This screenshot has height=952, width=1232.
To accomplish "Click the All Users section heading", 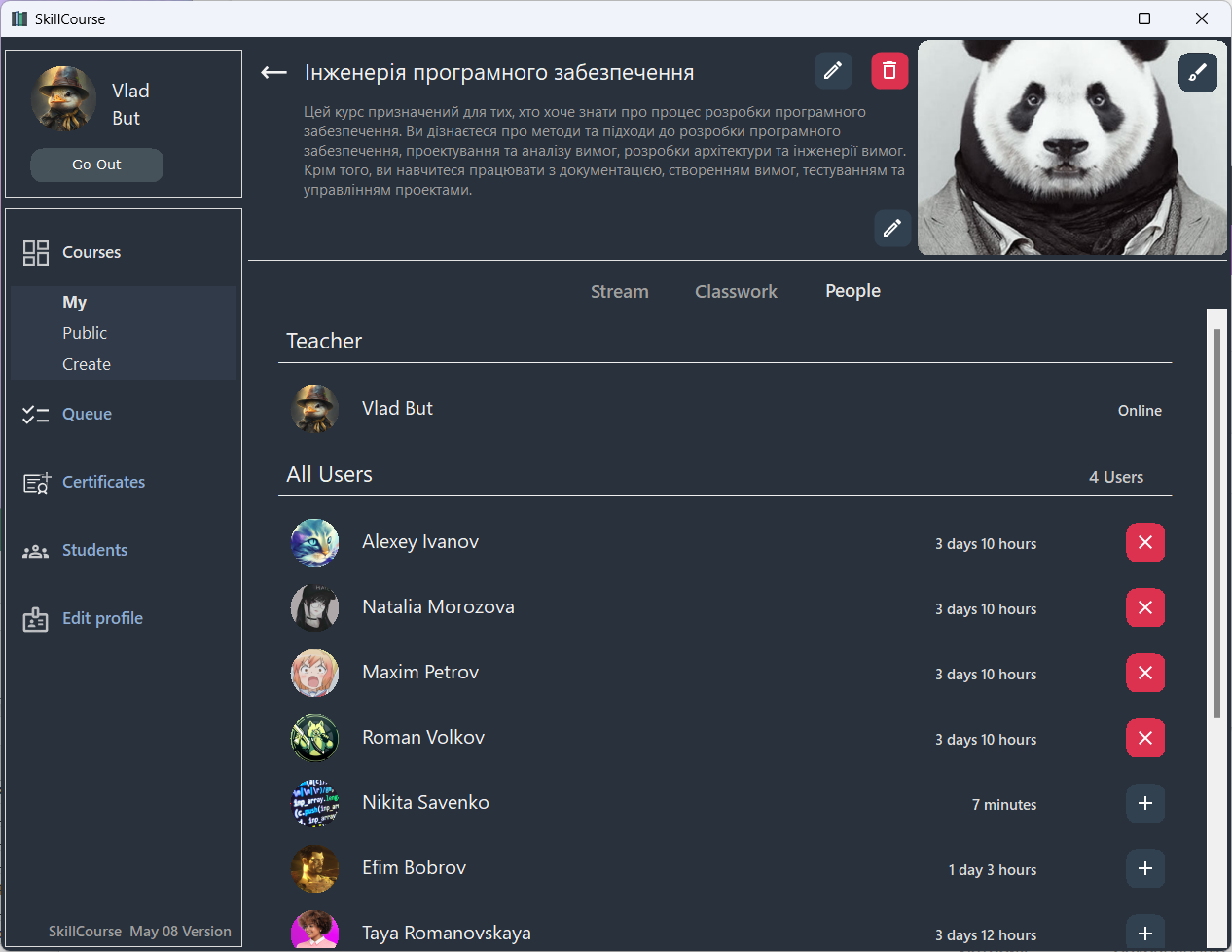I will [x=329, y=474].
